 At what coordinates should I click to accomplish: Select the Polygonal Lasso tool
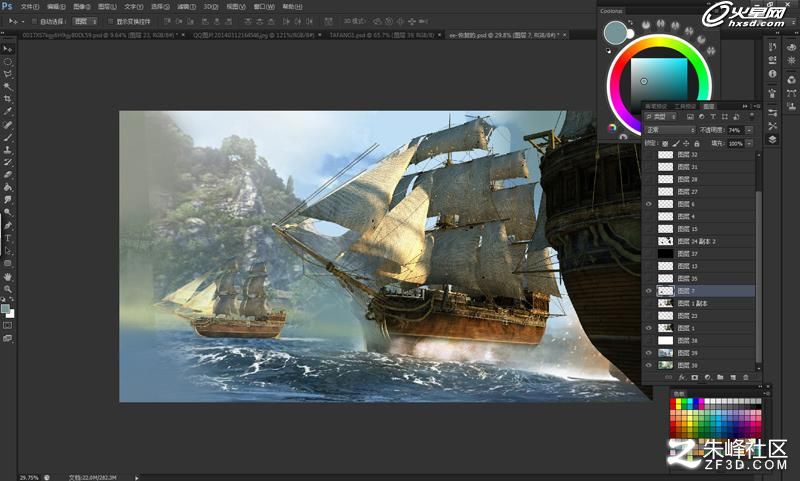tap(7, 74)
